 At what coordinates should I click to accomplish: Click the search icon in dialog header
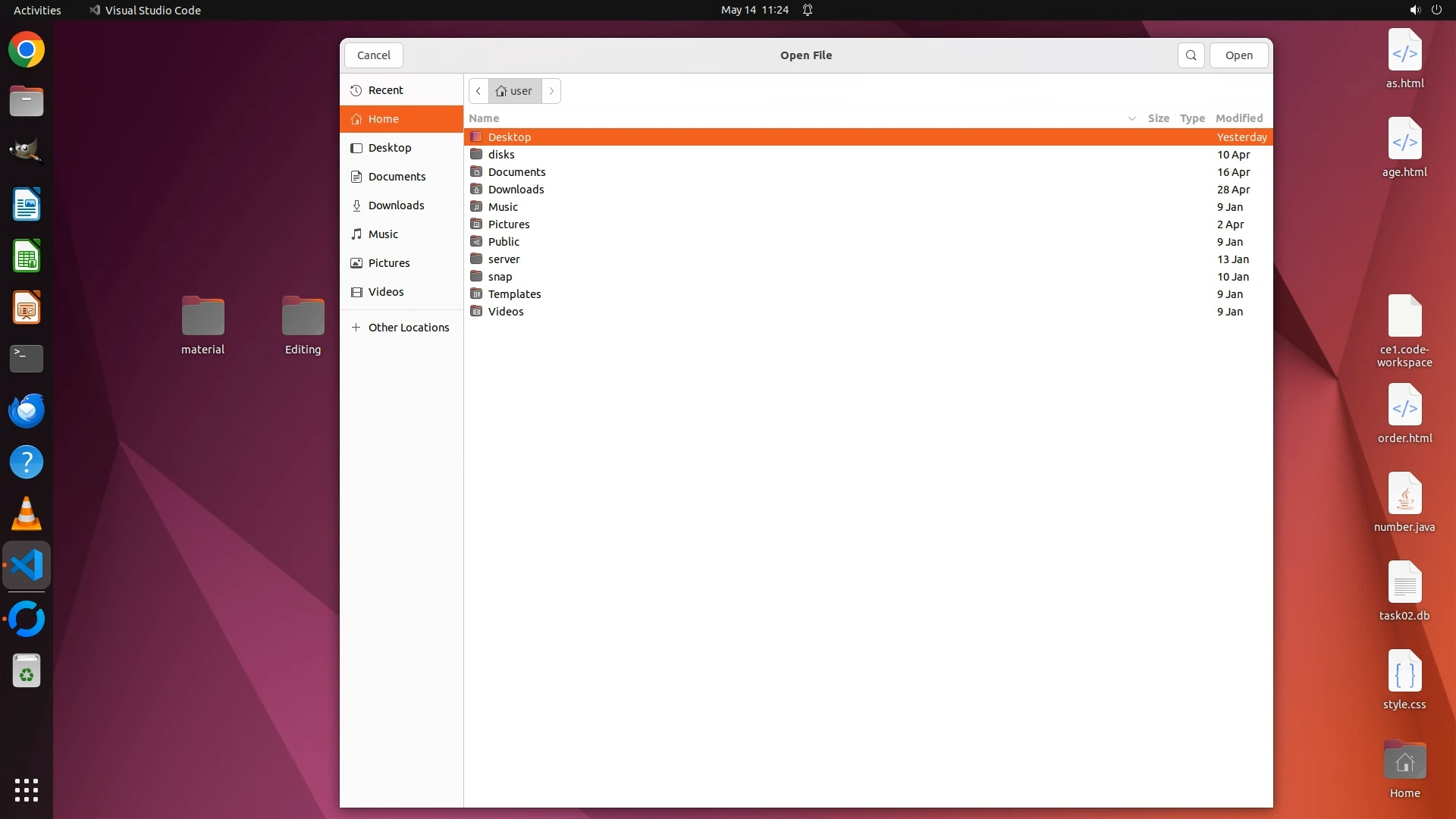pos(1191,55)
